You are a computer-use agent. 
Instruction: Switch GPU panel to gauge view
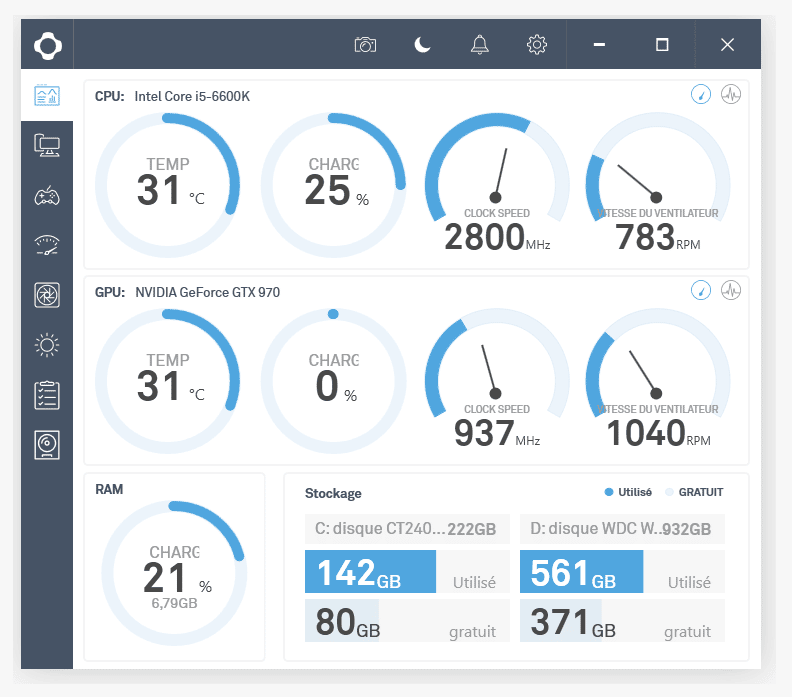click(x=702, y=290)
